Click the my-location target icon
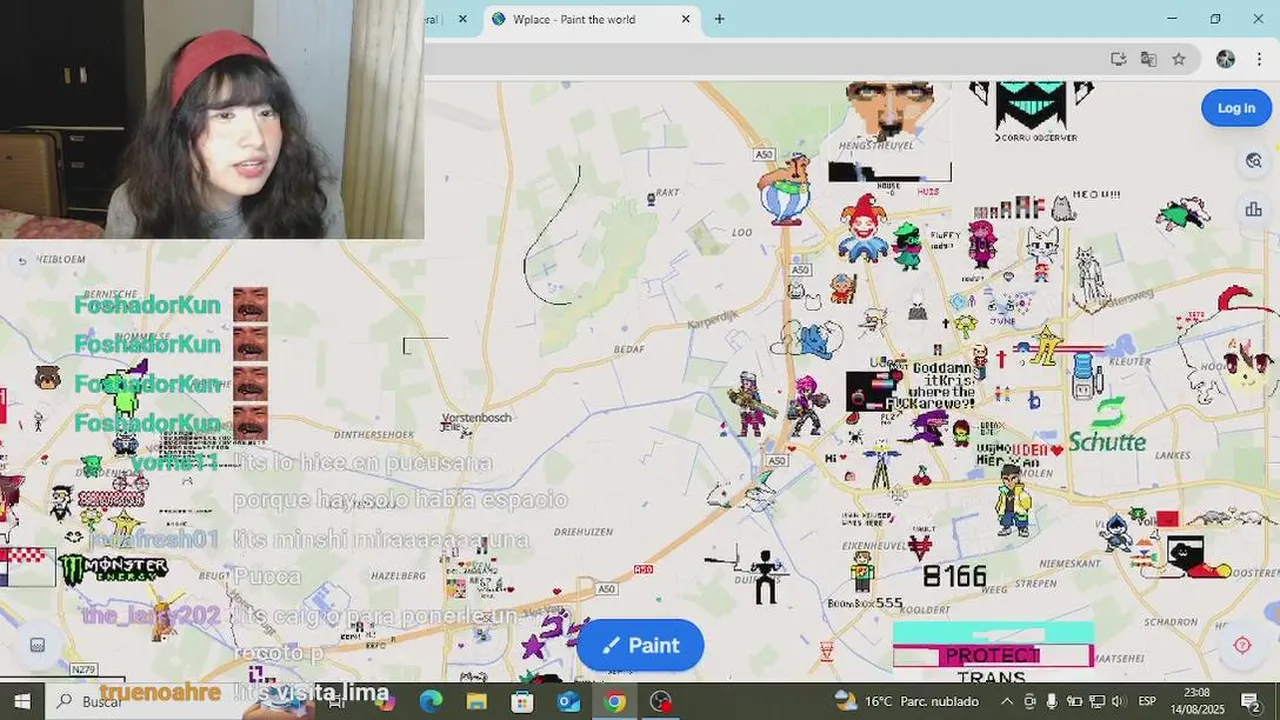Screen dimensions: 1280x720 pyautogui.click(x=1242, y=645)
